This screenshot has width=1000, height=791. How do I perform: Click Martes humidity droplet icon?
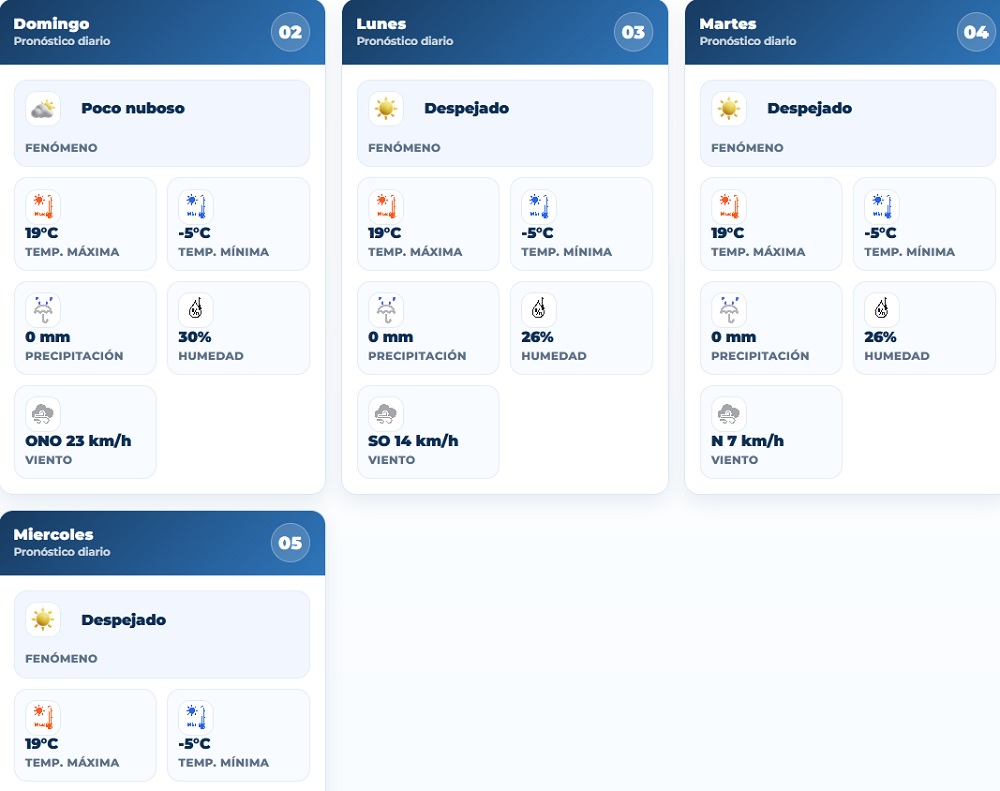882,310
